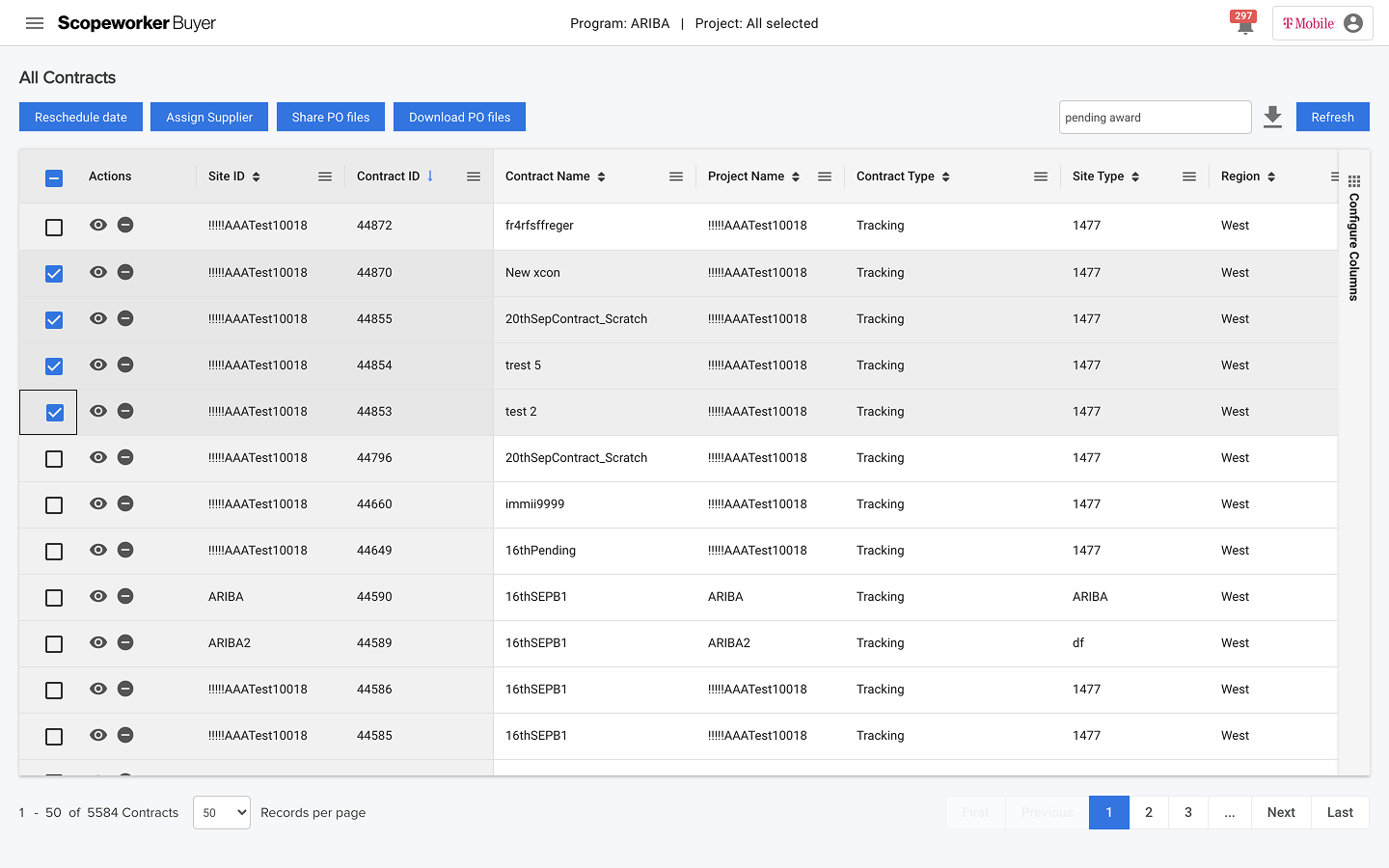
Task: Open Contract ID column filter menu
Action: pos(474,176)
